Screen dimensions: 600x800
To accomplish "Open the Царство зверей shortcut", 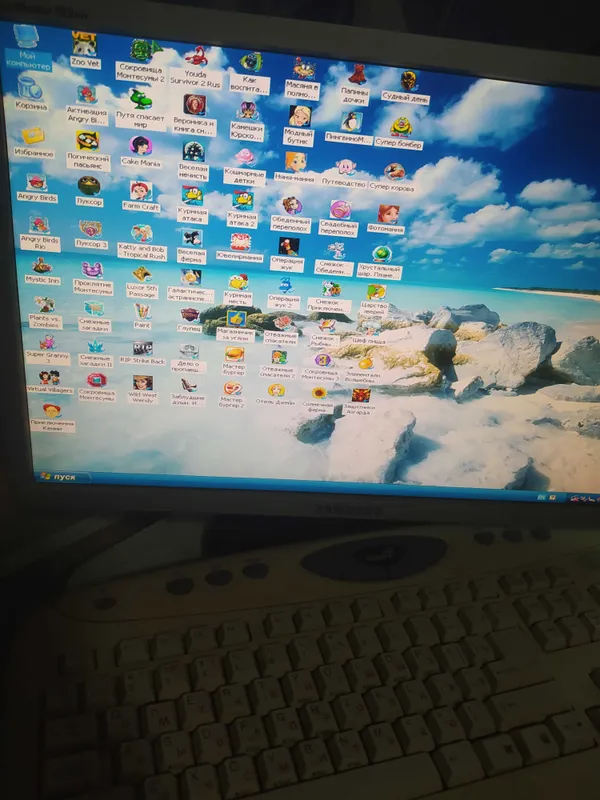I will (x=374, y=301).
